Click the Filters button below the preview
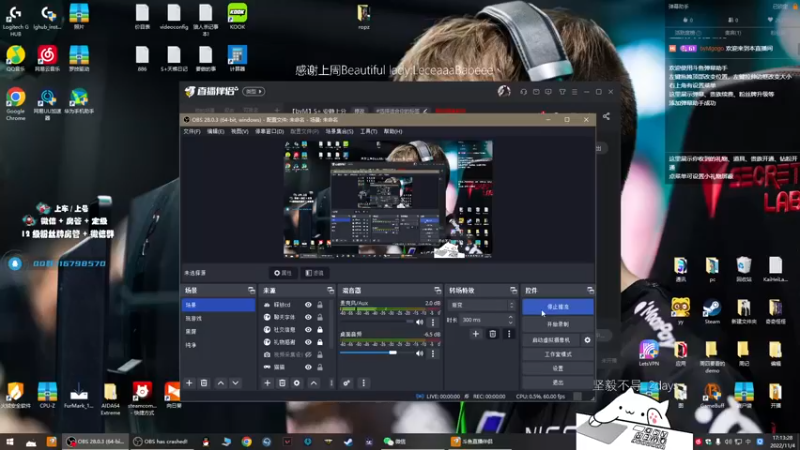Screen dimensions: 800x450 point(314,273)
